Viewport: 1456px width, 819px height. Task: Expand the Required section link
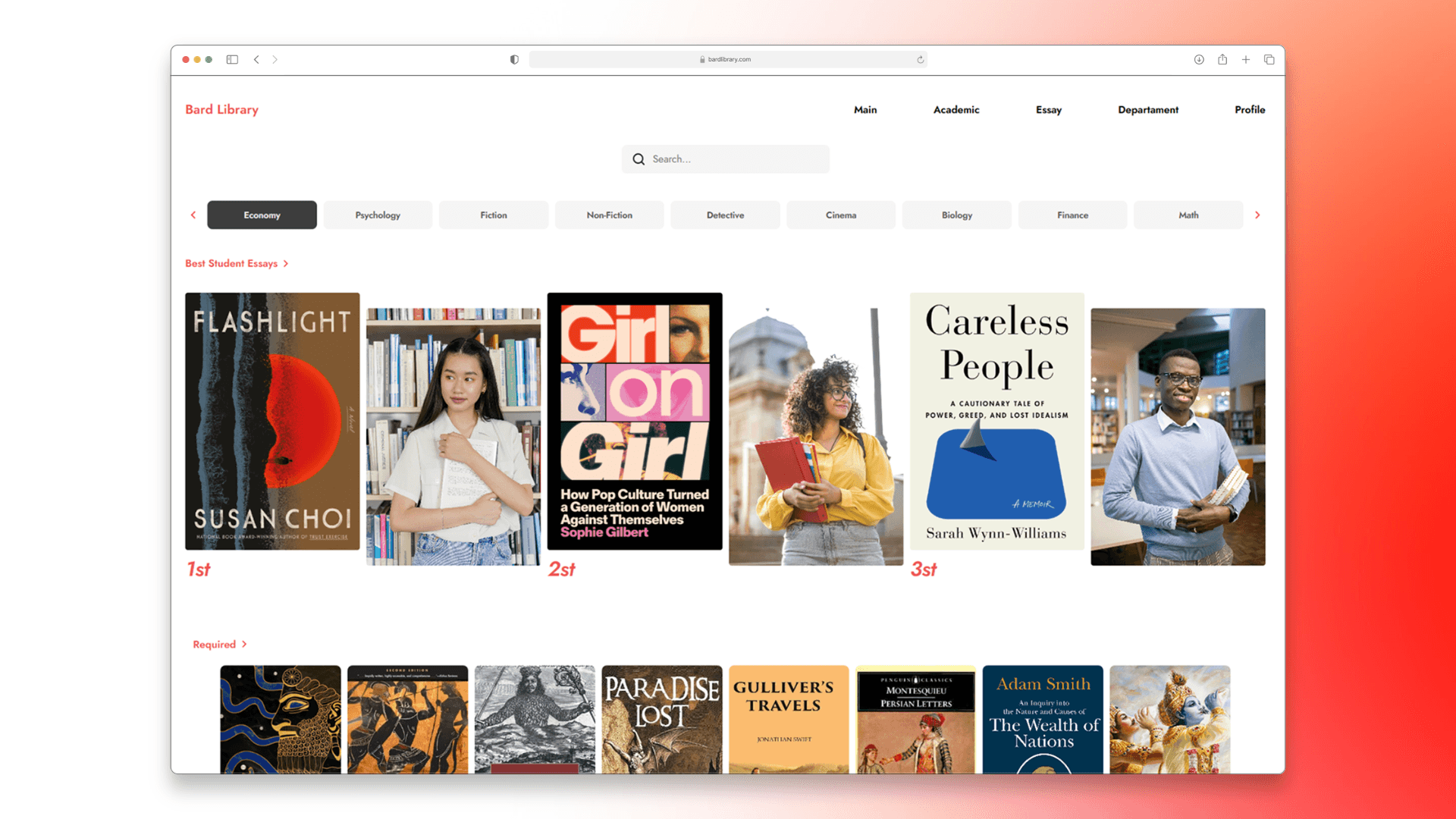pos(220,645)
